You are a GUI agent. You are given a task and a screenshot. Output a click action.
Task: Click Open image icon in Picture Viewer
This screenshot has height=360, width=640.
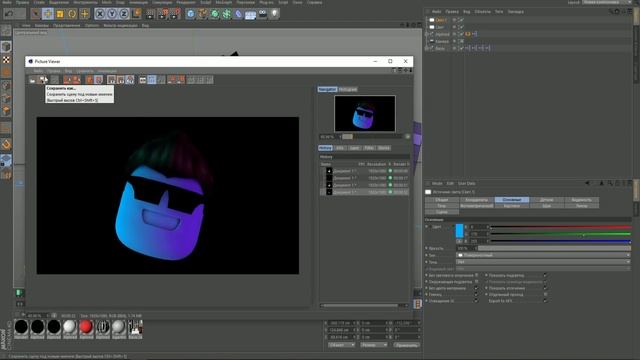(x=33, y=80)
